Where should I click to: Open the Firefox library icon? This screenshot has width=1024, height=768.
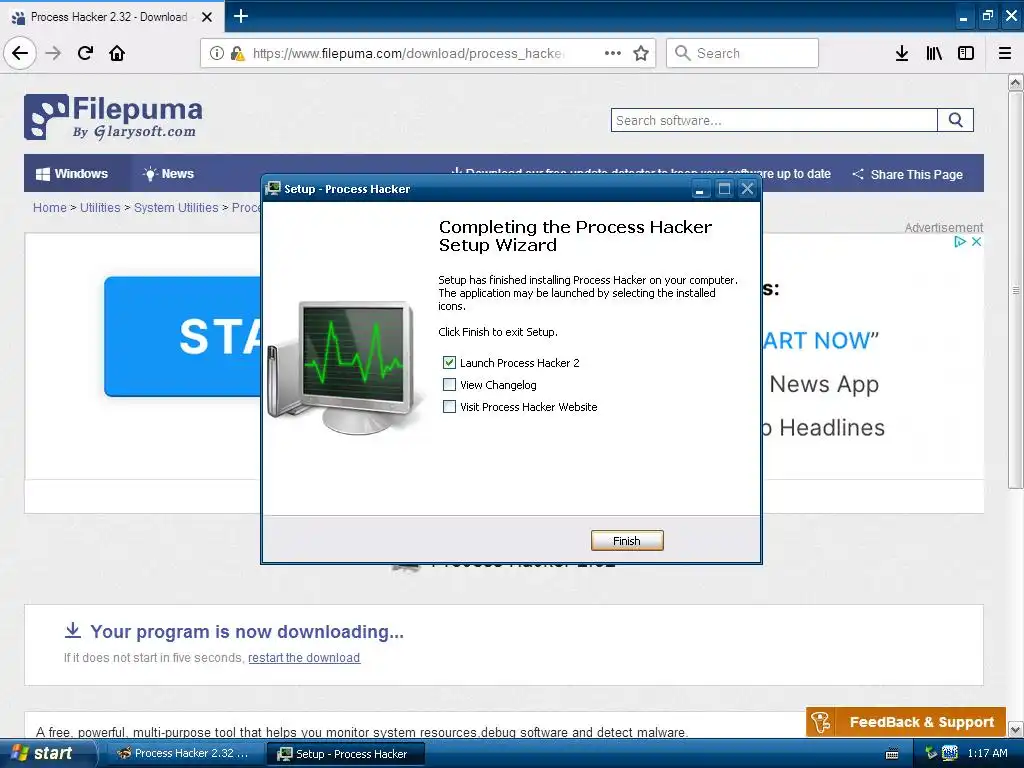pyautogui.click(x=934, y=53)
